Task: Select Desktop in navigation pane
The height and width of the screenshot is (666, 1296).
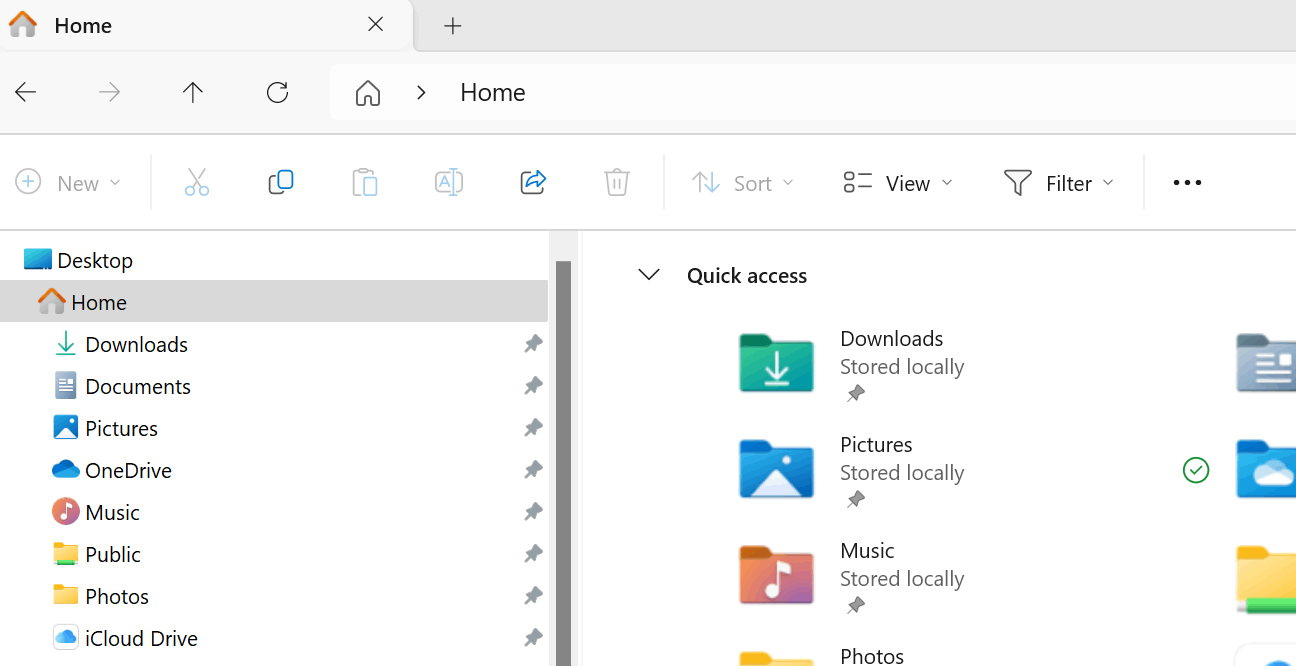Action: point(95,260)
